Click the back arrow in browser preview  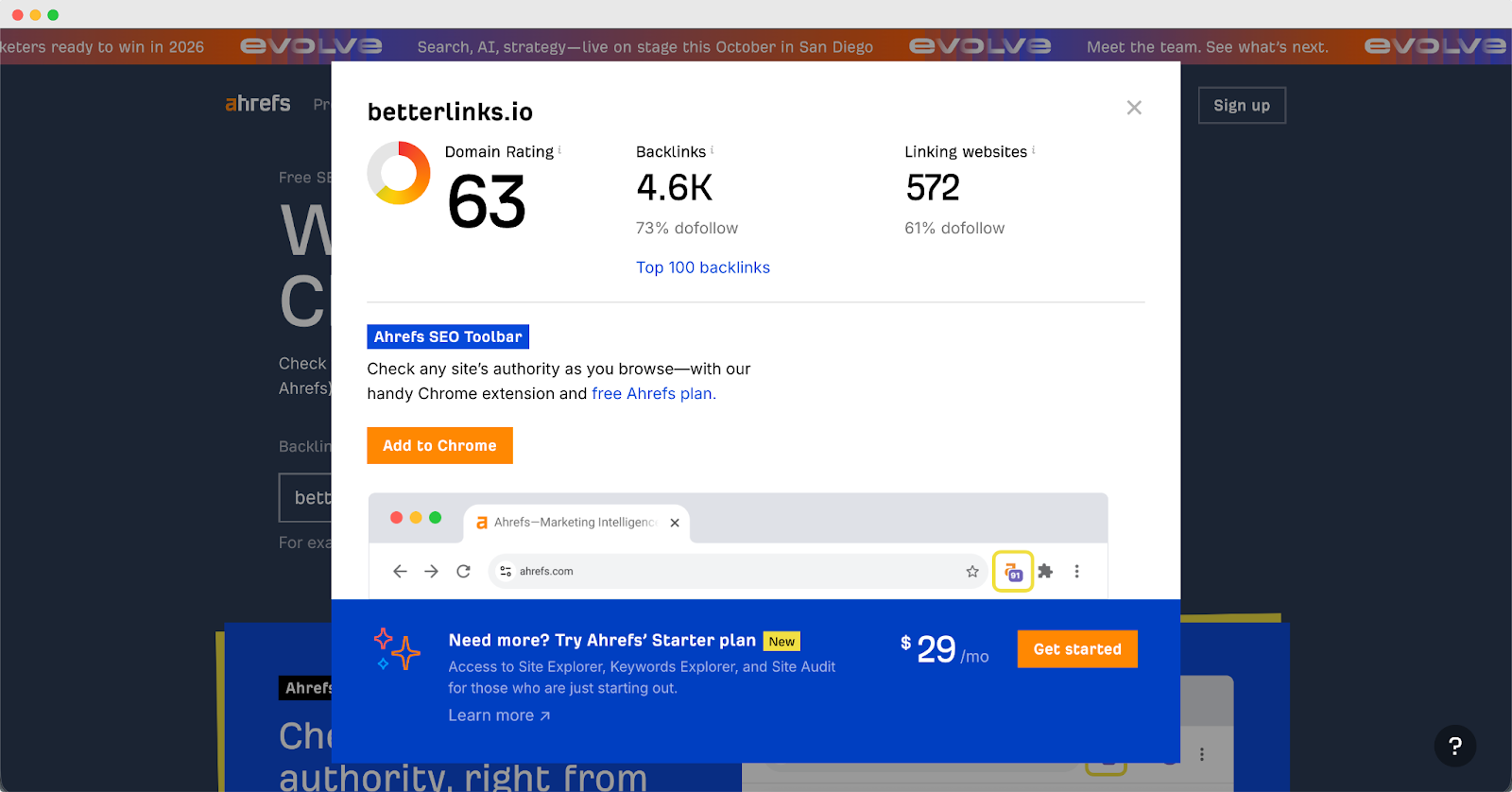point(400,571)
